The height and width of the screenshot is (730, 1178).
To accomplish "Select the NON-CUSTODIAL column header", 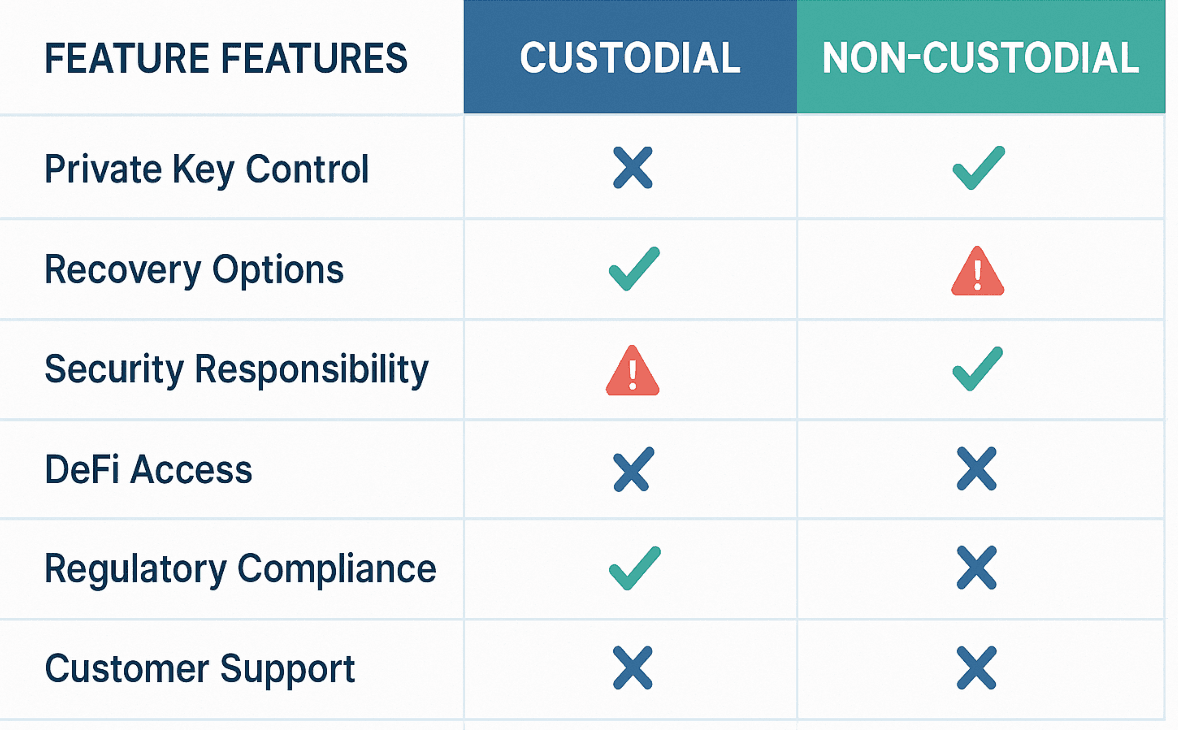I will [981, 57].
